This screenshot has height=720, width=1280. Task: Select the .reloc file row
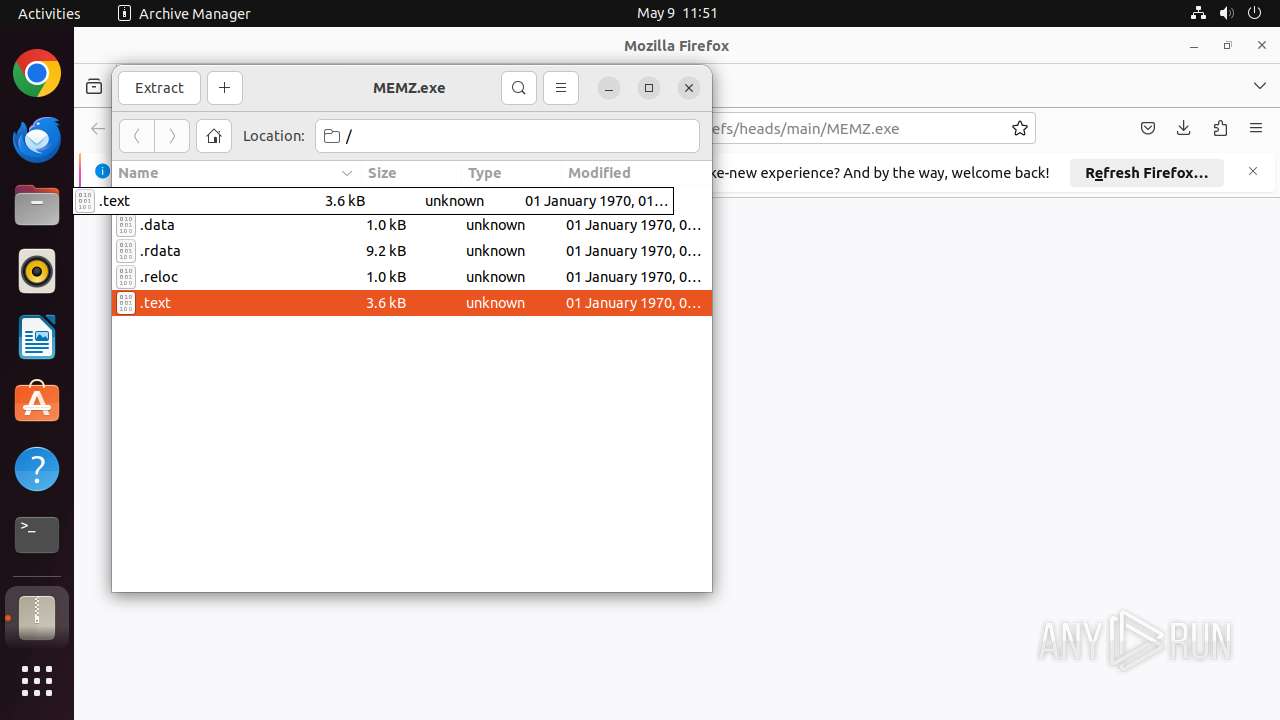click(412, 277)
